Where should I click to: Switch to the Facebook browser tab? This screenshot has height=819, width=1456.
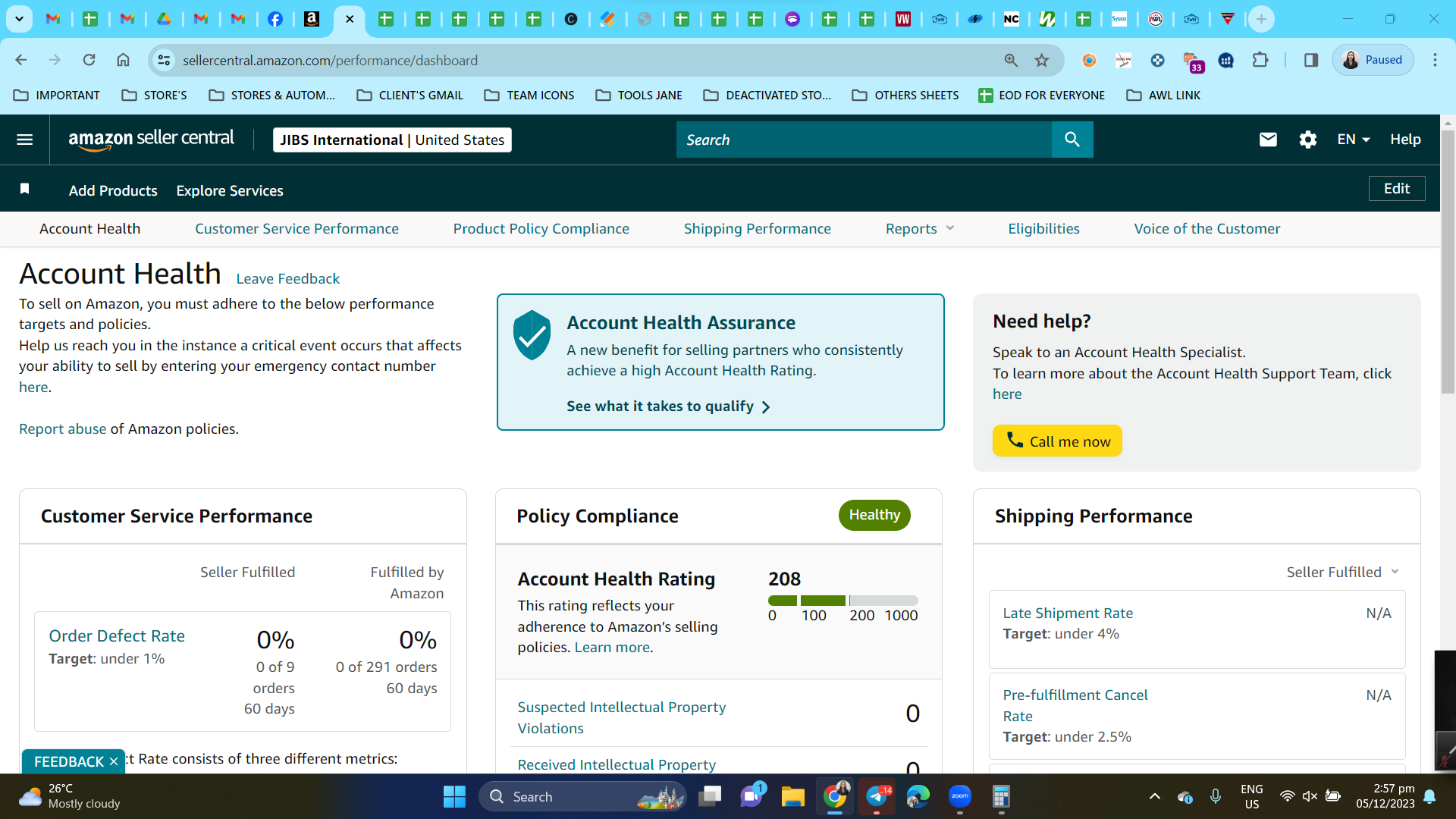click(275, 19)
